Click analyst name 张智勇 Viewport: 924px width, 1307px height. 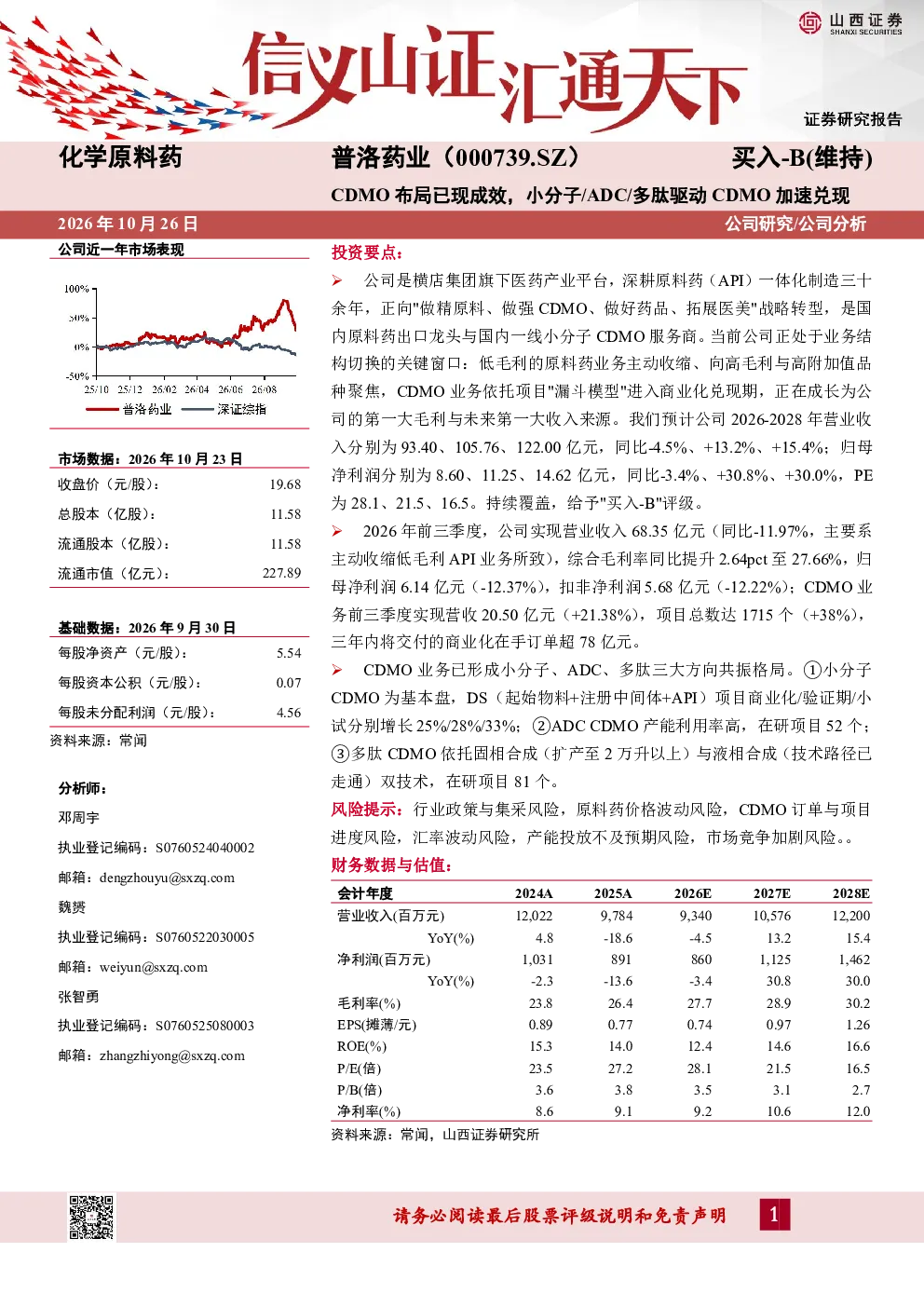pyautogui.click(x=78, y=997)
